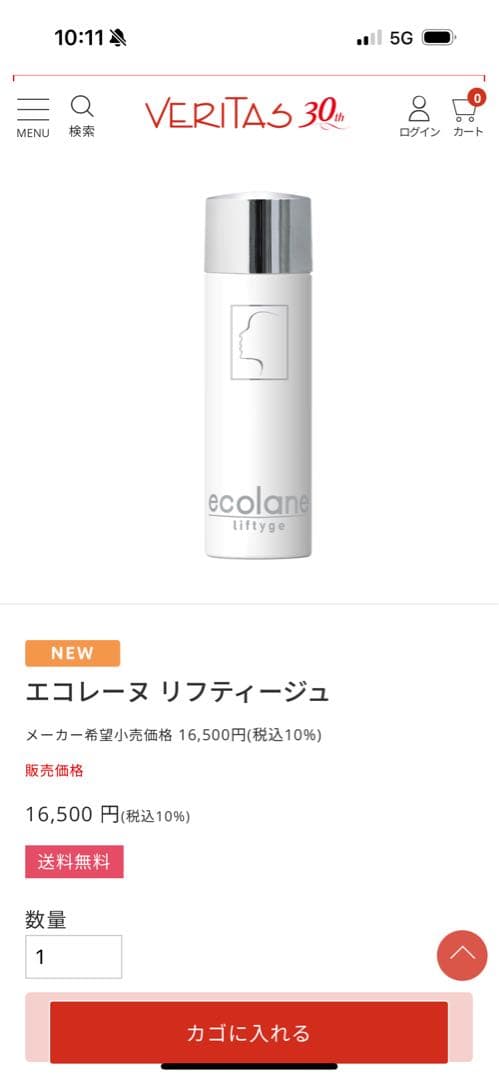This screenshot has width=499, height=1080.
Task: Click the quantity input field
Action: coord(74,957)
